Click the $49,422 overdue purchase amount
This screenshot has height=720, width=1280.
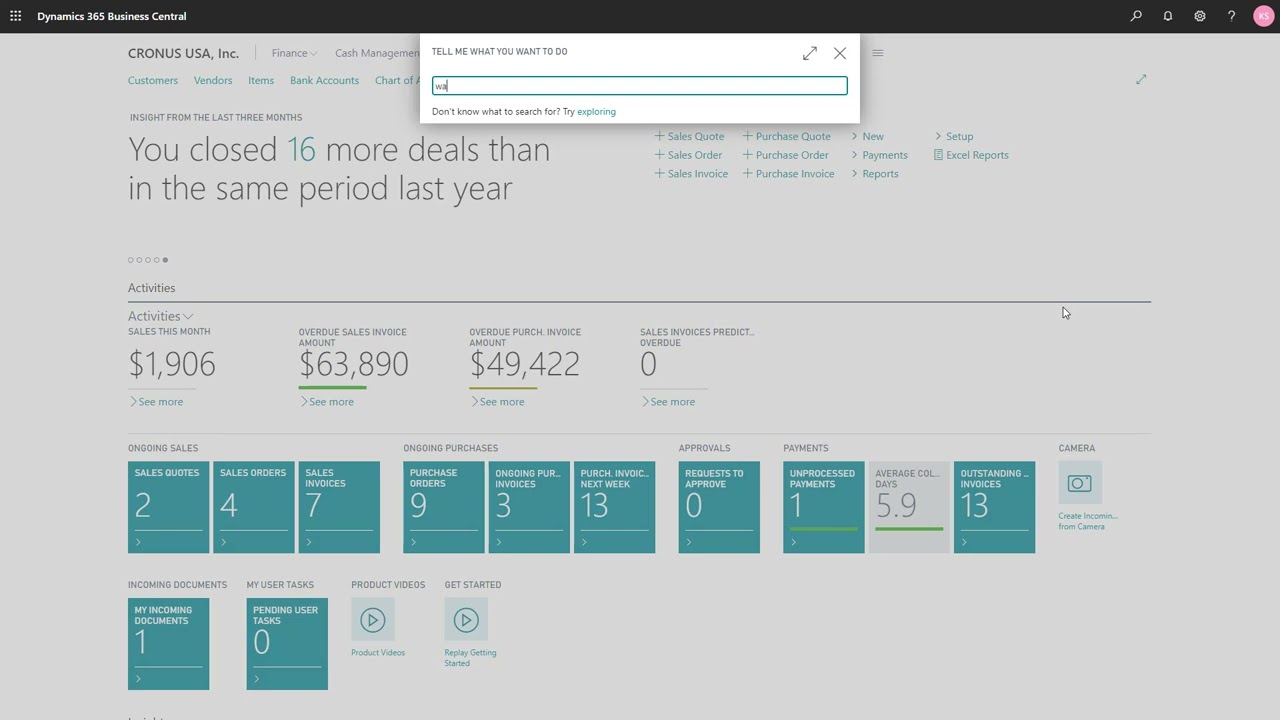click(525, 364)
